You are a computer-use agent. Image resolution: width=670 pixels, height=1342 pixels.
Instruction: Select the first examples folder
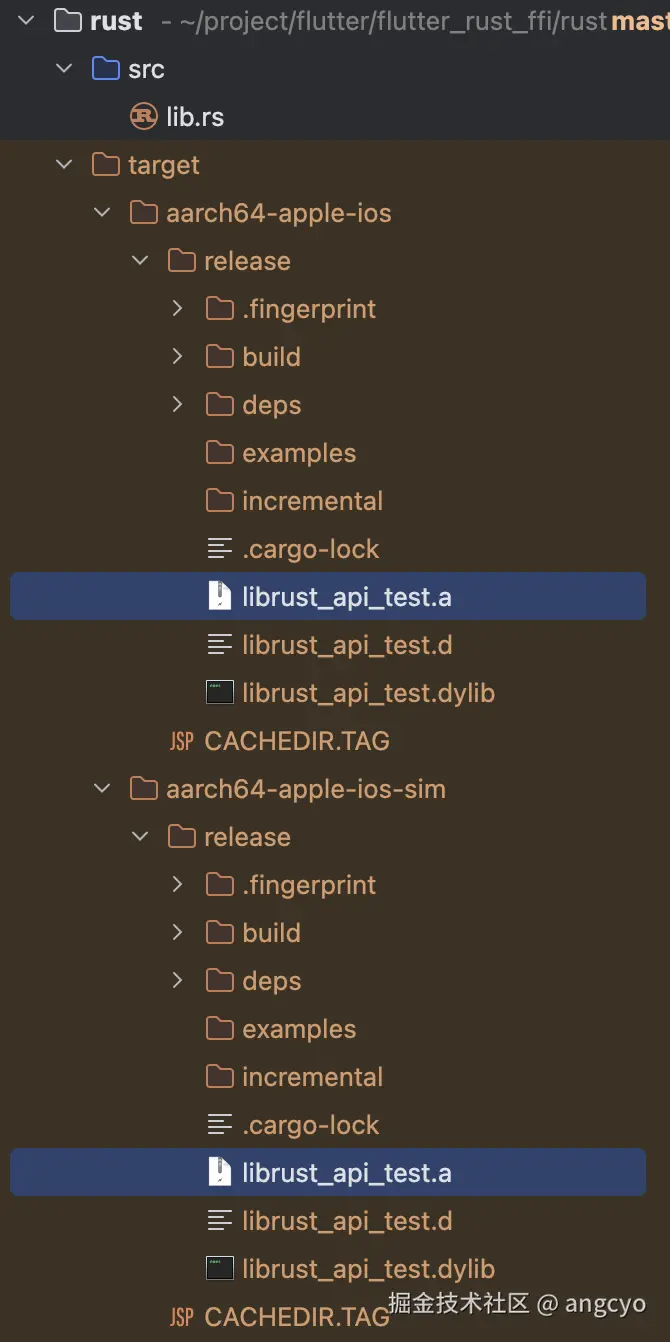pyautogui.click(x=298, y=453)
